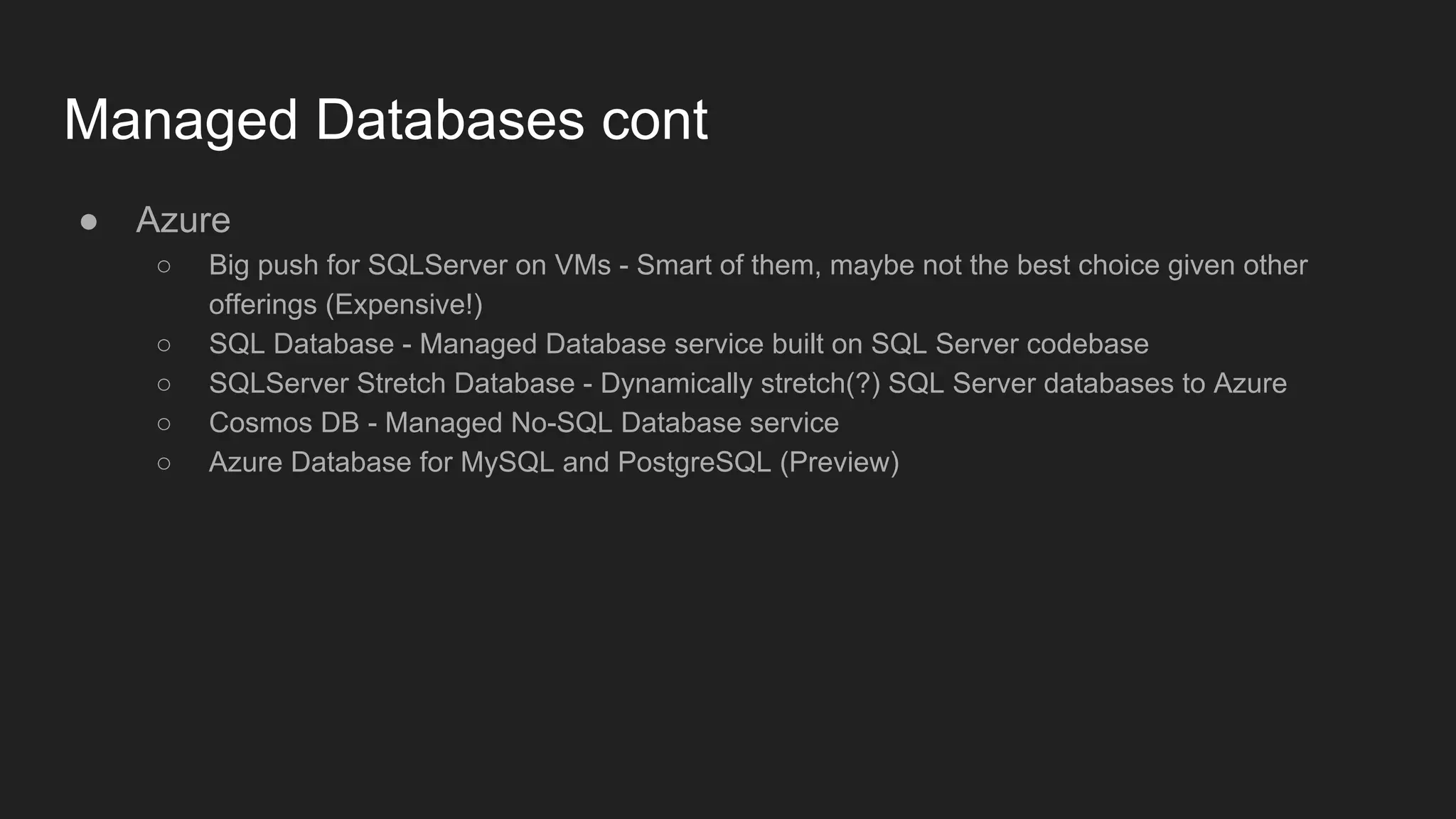Click the hollow bullet before 'SQL Database'
The width and height of the screenshot is (1456, 819).
(164, 346)
